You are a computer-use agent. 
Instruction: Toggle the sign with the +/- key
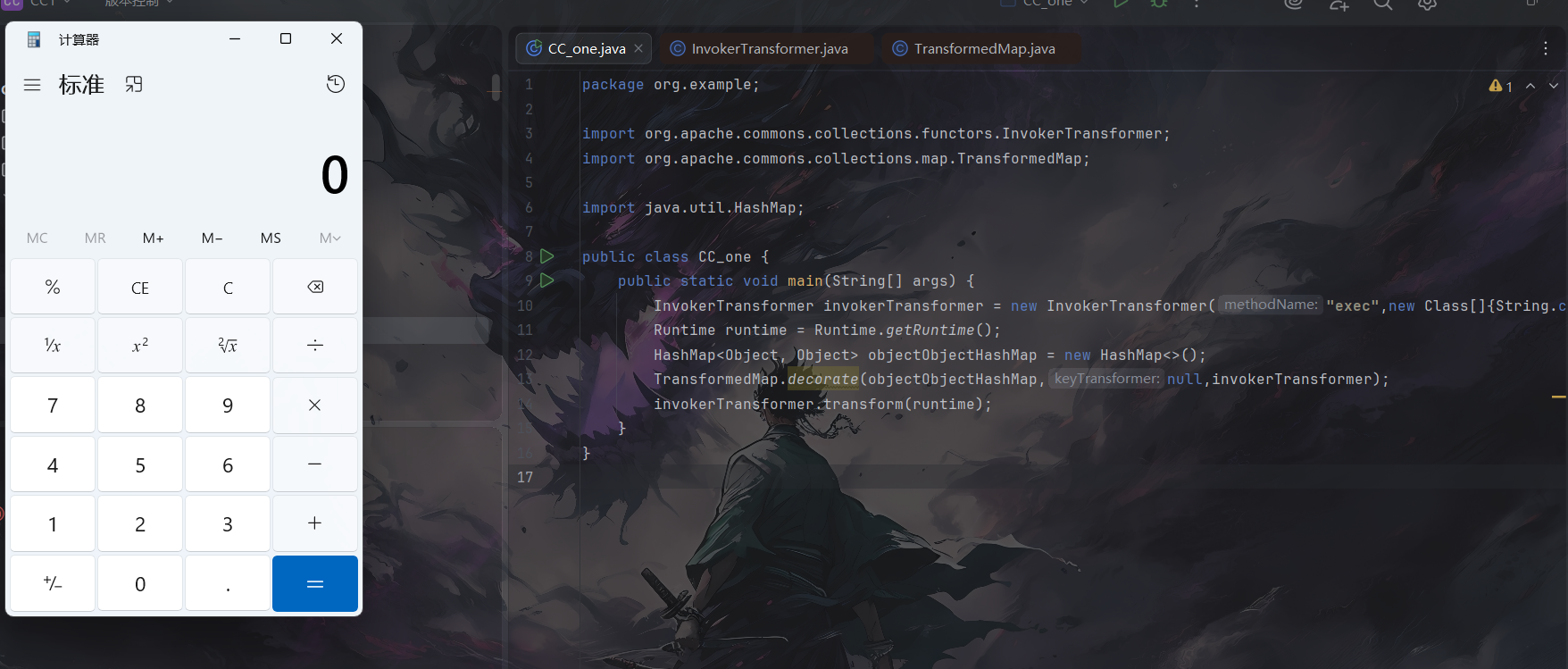click(x=53, y=583)
